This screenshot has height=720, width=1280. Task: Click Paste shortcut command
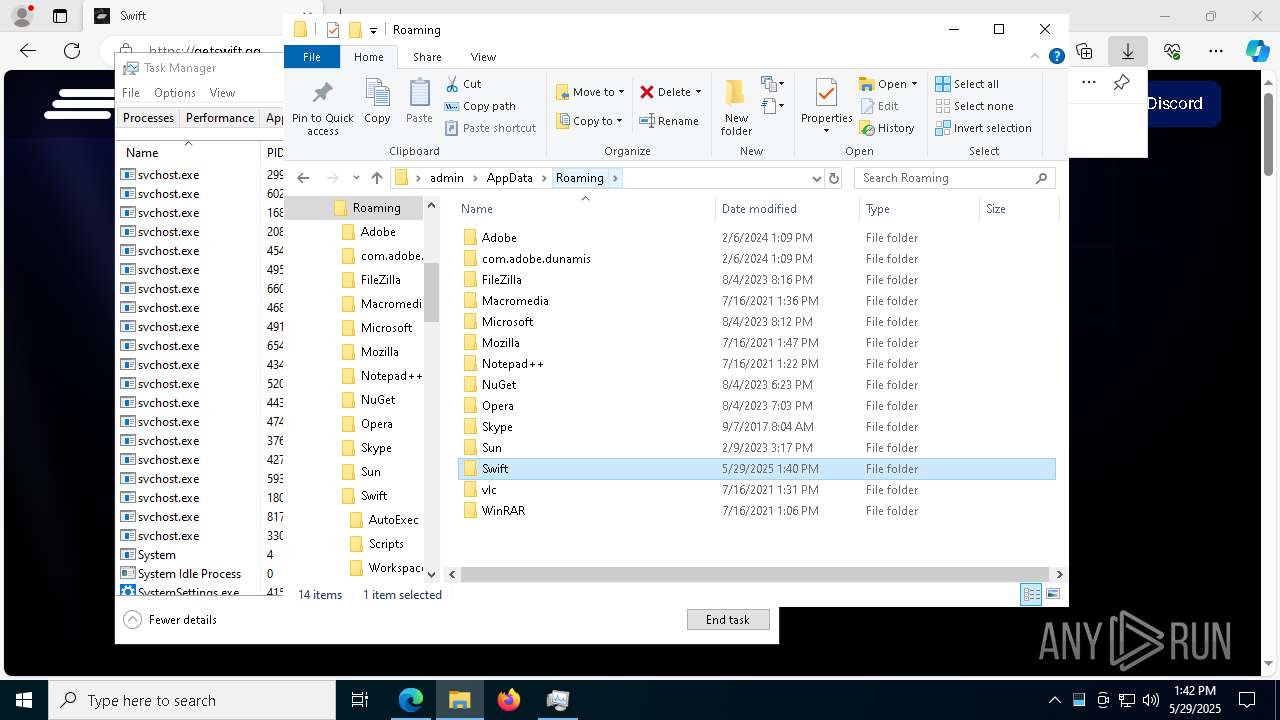pyautogui.click(x=490, y=128)
